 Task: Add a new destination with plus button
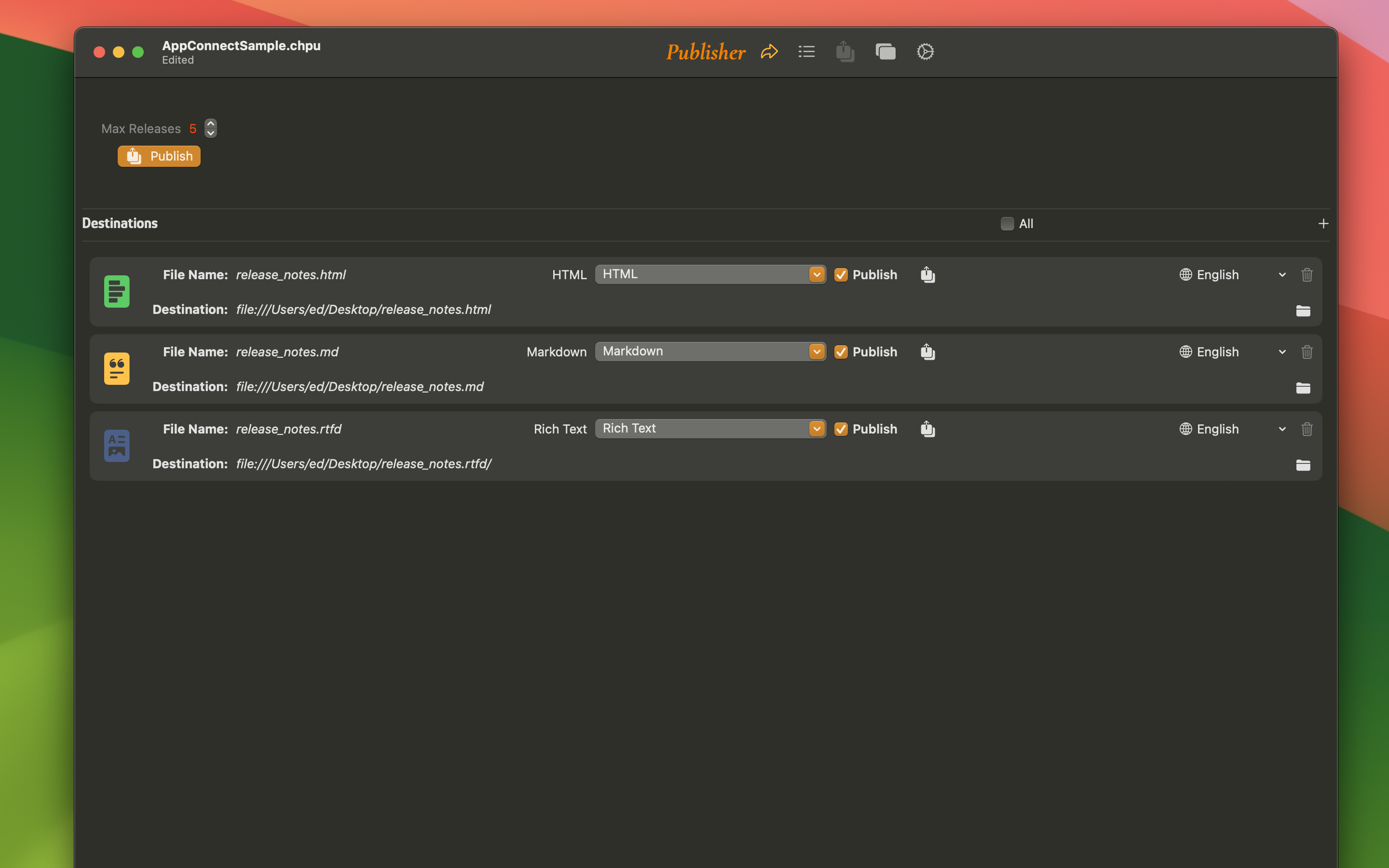[x=1323, y=224]
